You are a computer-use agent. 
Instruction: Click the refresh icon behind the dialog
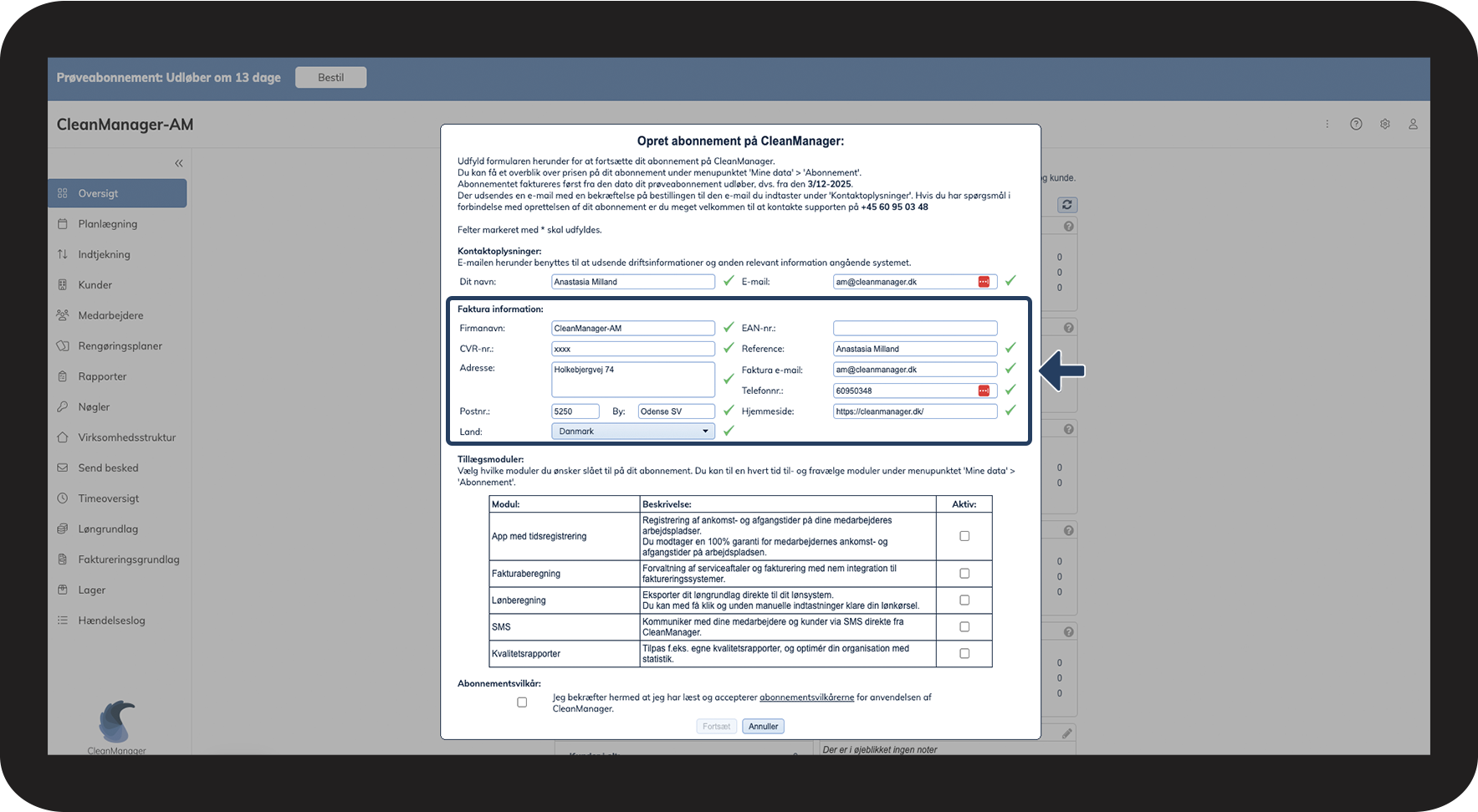click(x=1066, y=205)
